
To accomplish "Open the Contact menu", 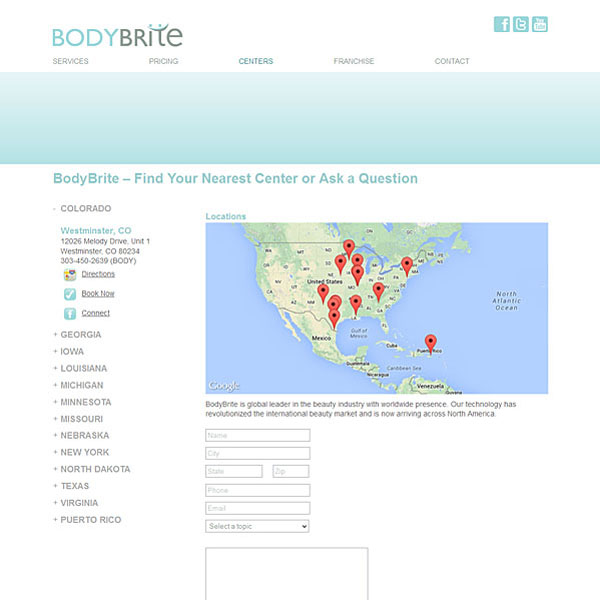I will coord(452,61).
